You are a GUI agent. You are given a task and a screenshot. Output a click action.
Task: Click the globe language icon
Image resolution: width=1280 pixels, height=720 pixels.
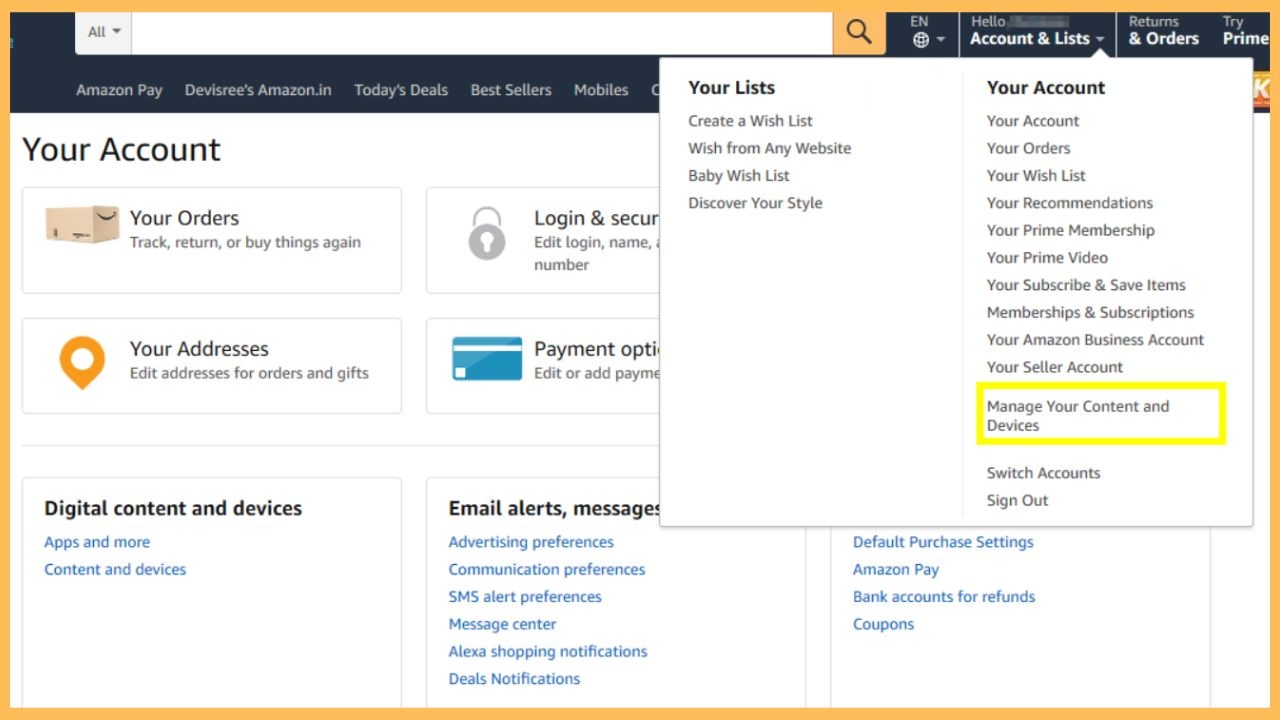pyautogui.click(x=921, y=40)
